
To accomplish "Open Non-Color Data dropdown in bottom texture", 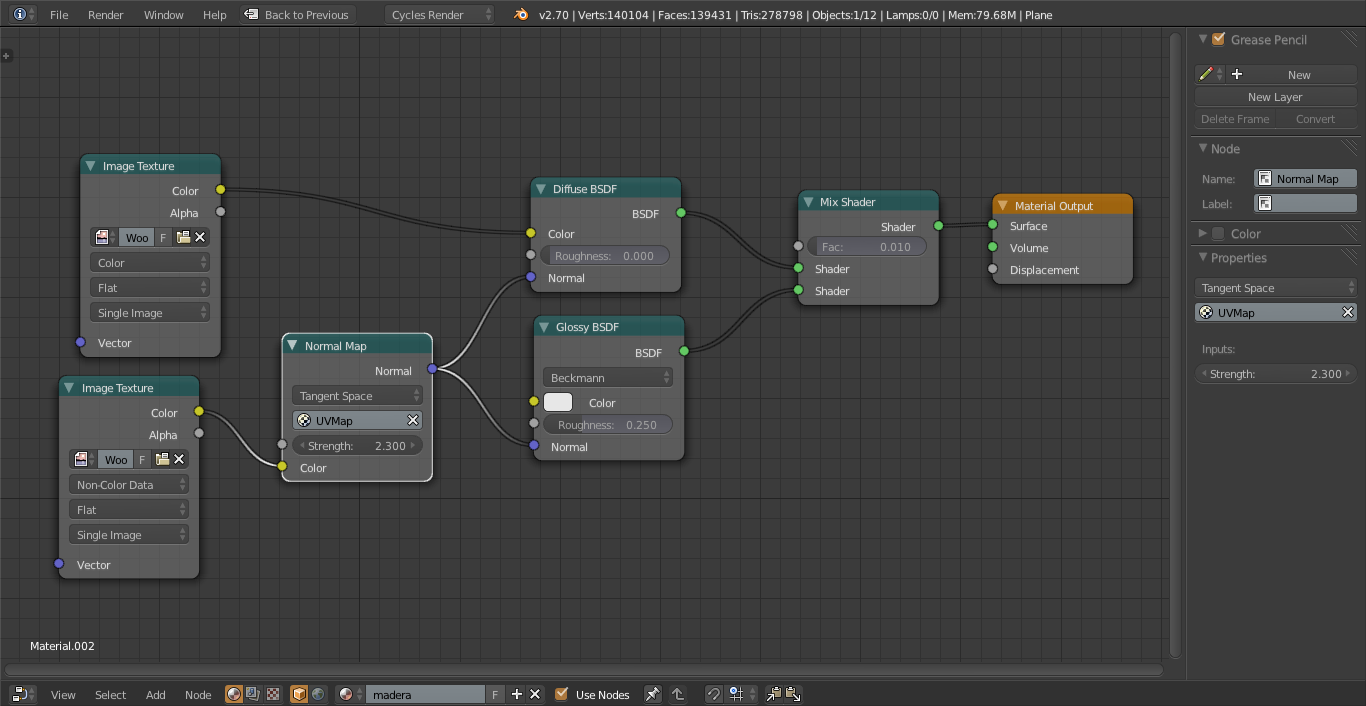I will click(x=129, y=485).
